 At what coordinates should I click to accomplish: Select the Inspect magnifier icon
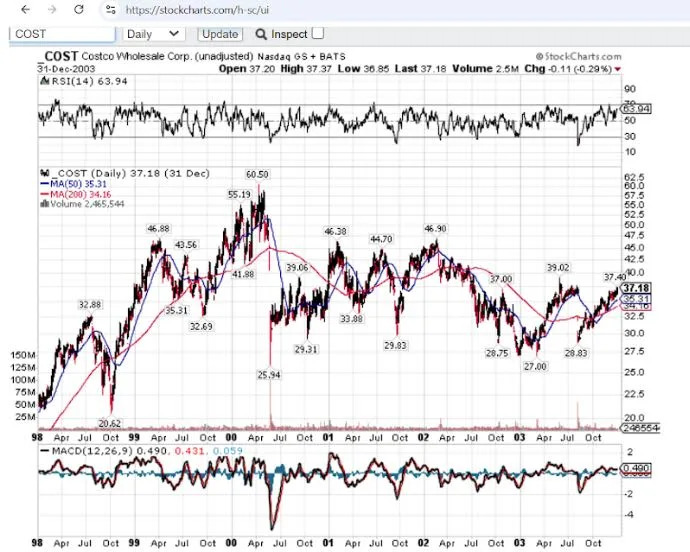pos(261,34)
